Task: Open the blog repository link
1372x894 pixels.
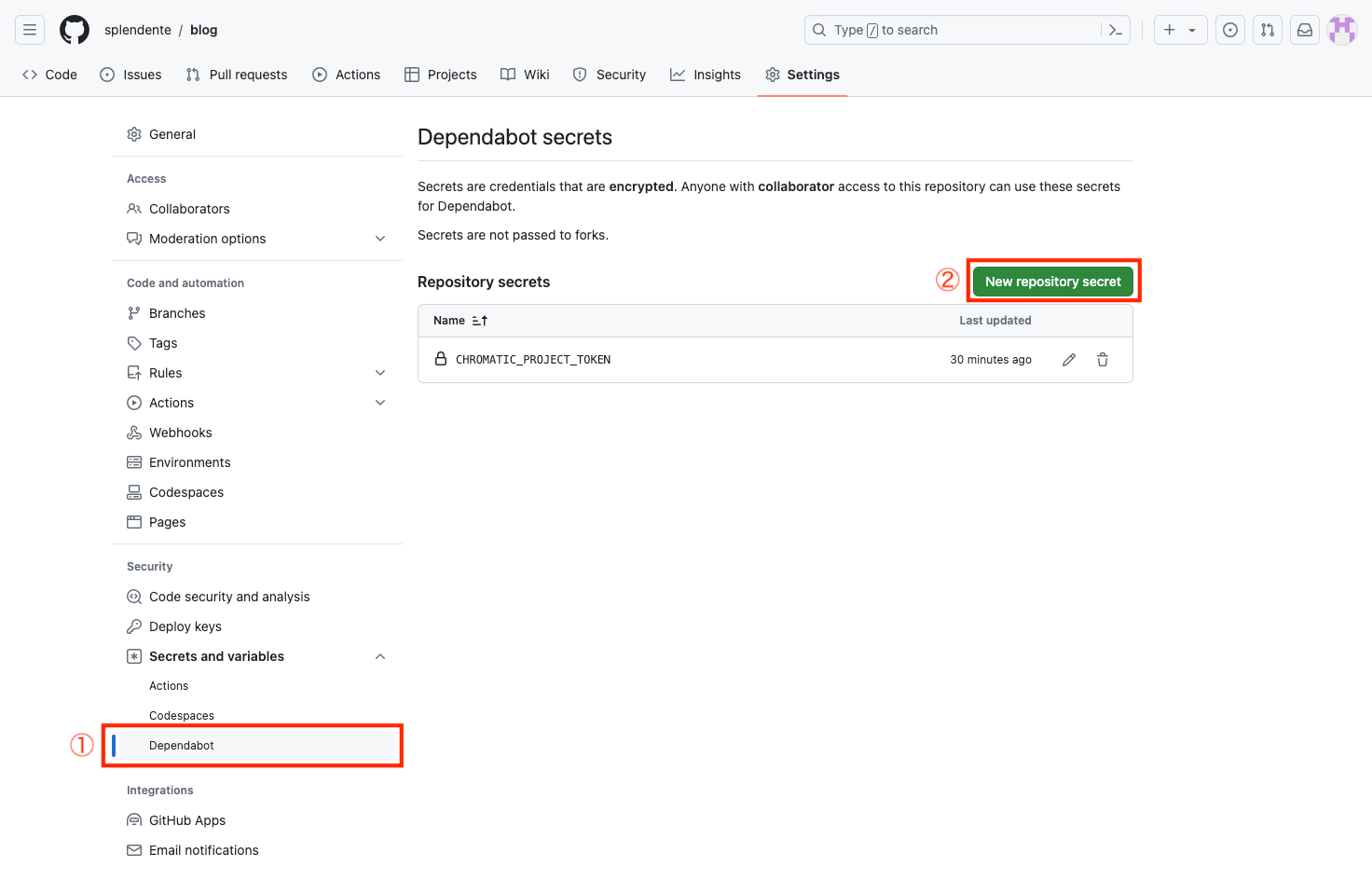Action: (x=203, y=30)
